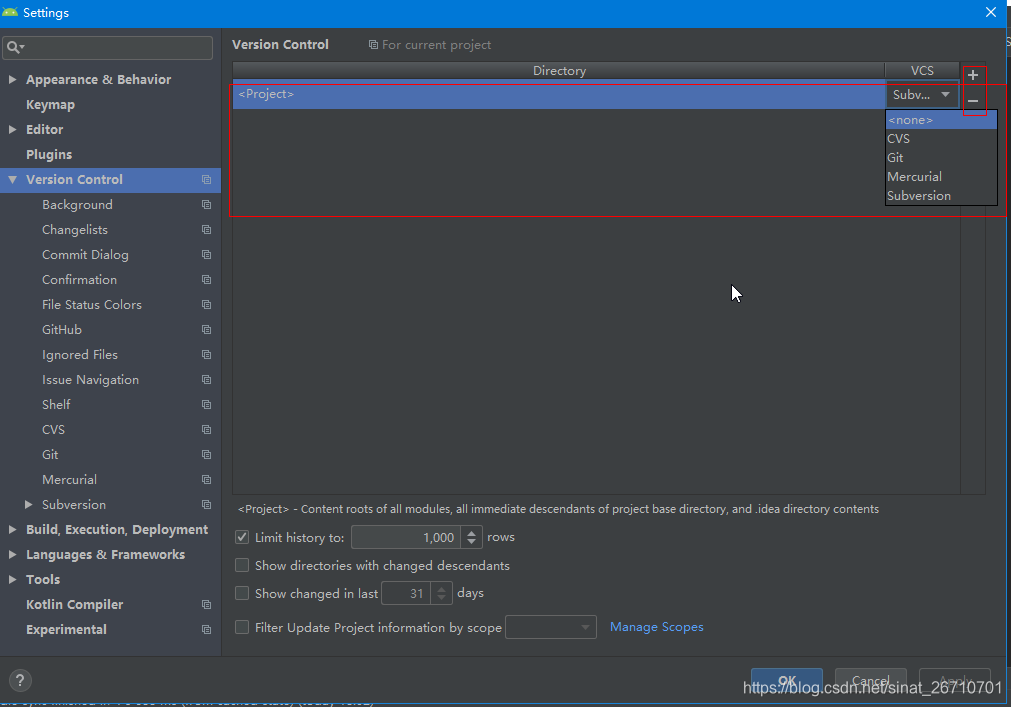Decrease history rows limit with down arrow
The width and height of the screenshot is (1011, 707).
click(471, 542)
